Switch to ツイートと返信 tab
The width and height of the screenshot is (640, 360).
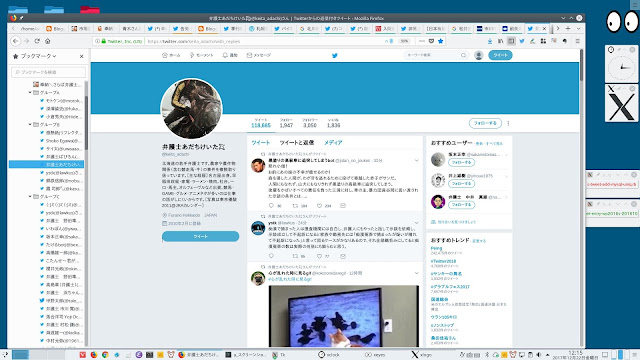coord(297,142)
